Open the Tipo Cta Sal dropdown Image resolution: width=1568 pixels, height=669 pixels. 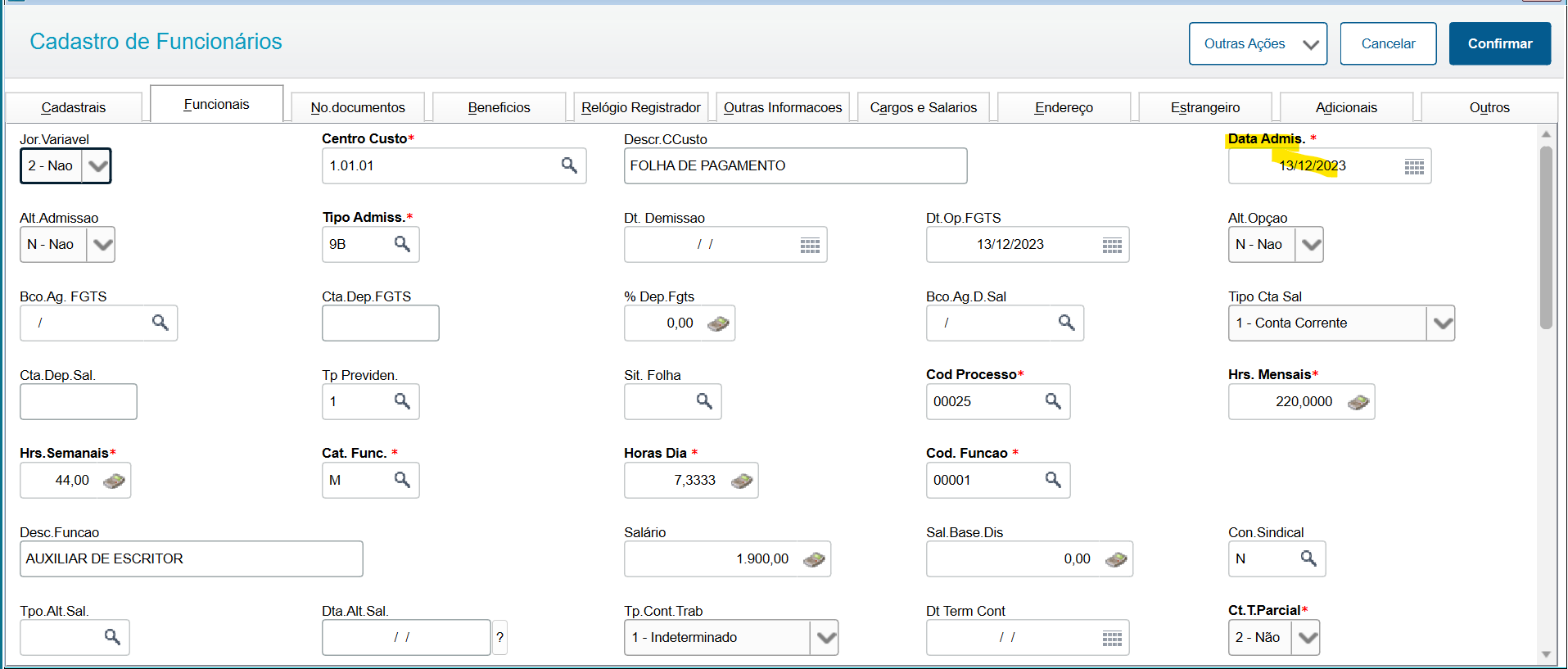[1442, 323]
